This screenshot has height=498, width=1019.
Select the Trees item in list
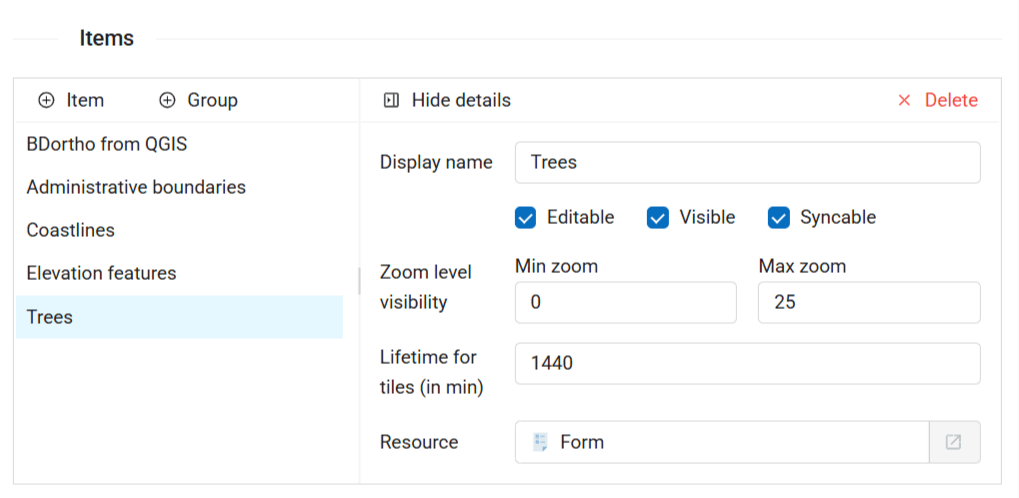coord(50,317)
